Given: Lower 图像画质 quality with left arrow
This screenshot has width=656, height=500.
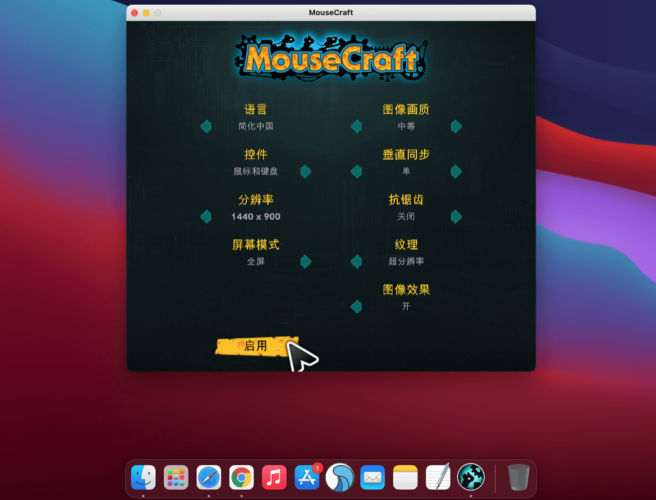Looking at the screenshot, I should [355, 126].
